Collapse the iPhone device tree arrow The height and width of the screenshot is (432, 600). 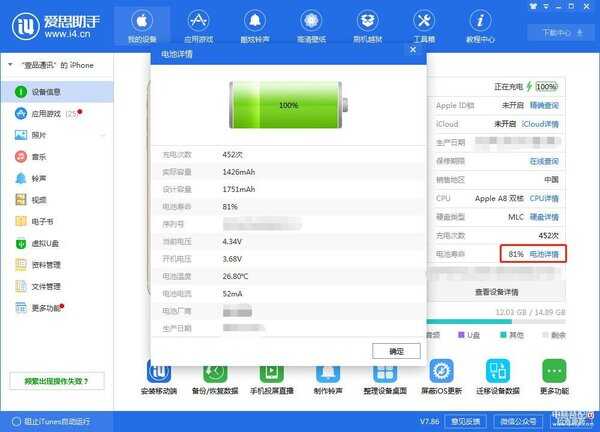click(10, 65)
